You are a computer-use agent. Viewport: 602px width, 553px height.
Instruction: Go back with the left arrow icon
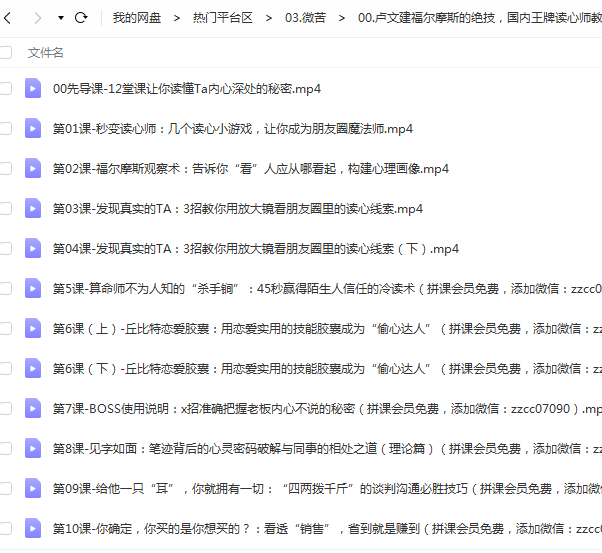[7, 18]
